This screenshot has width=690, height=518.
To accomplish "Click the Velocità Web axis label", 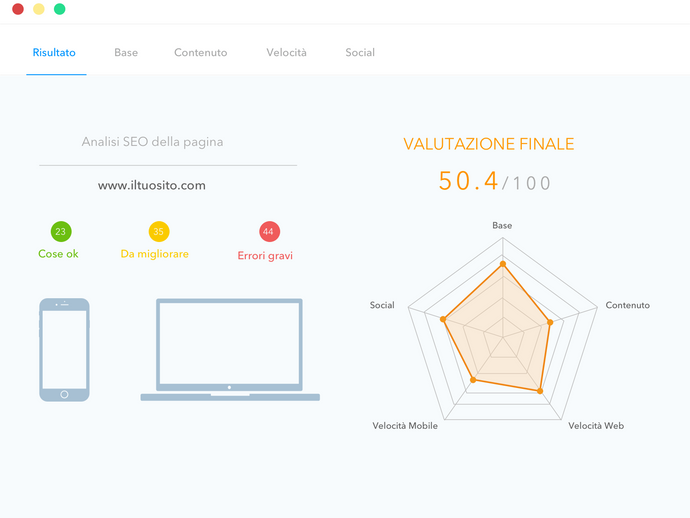I will point(596,426).
